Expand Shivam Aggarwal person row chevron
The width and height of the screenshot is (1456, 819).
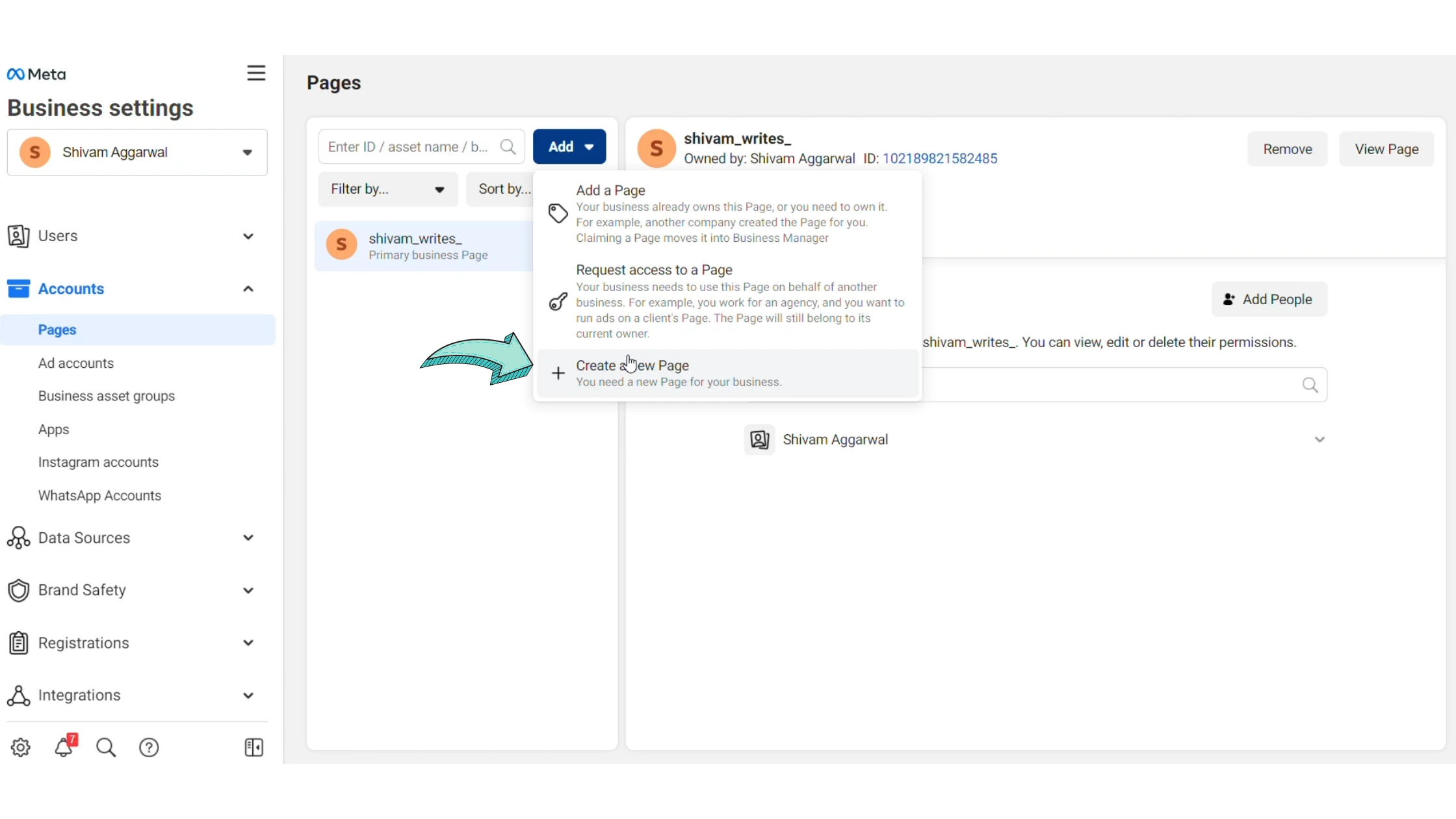click(1319, 440)
